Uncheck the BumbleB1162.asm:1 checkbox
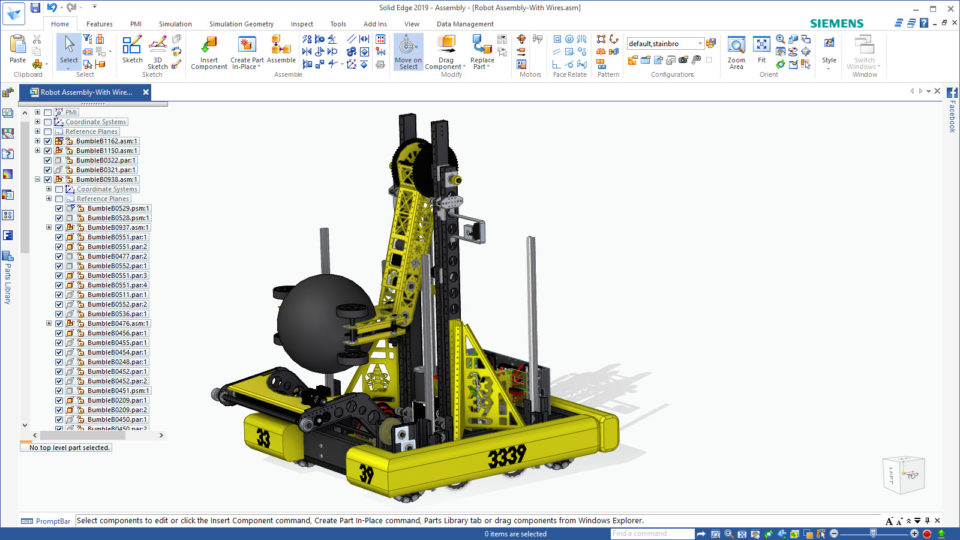The width and height of the screenshot is (960, 540). click(47, 141)
